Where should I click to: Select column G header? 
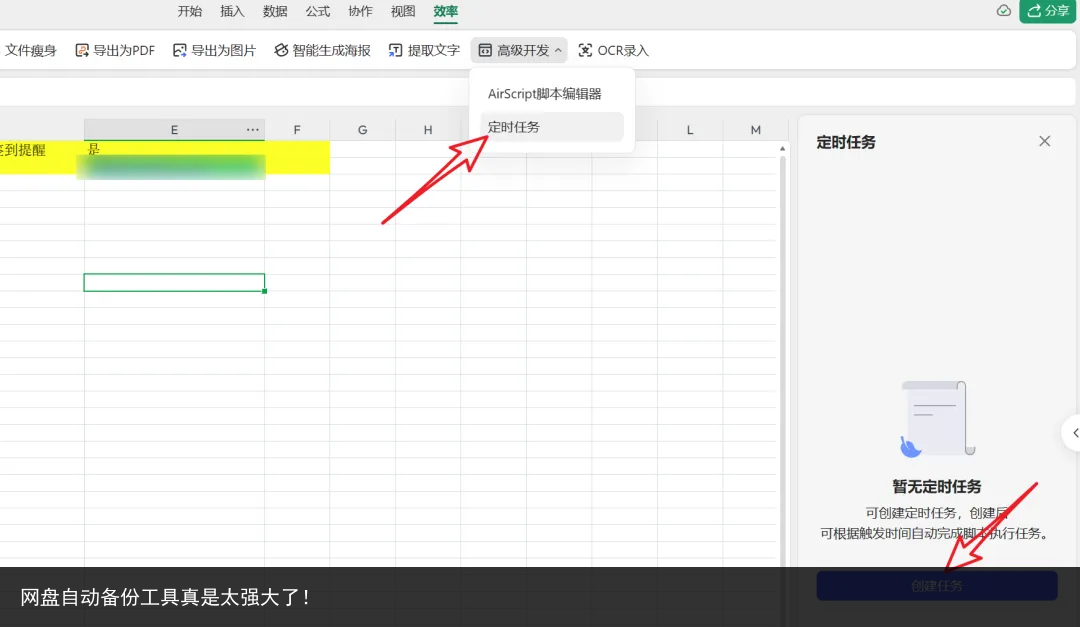tap(362, 130)
